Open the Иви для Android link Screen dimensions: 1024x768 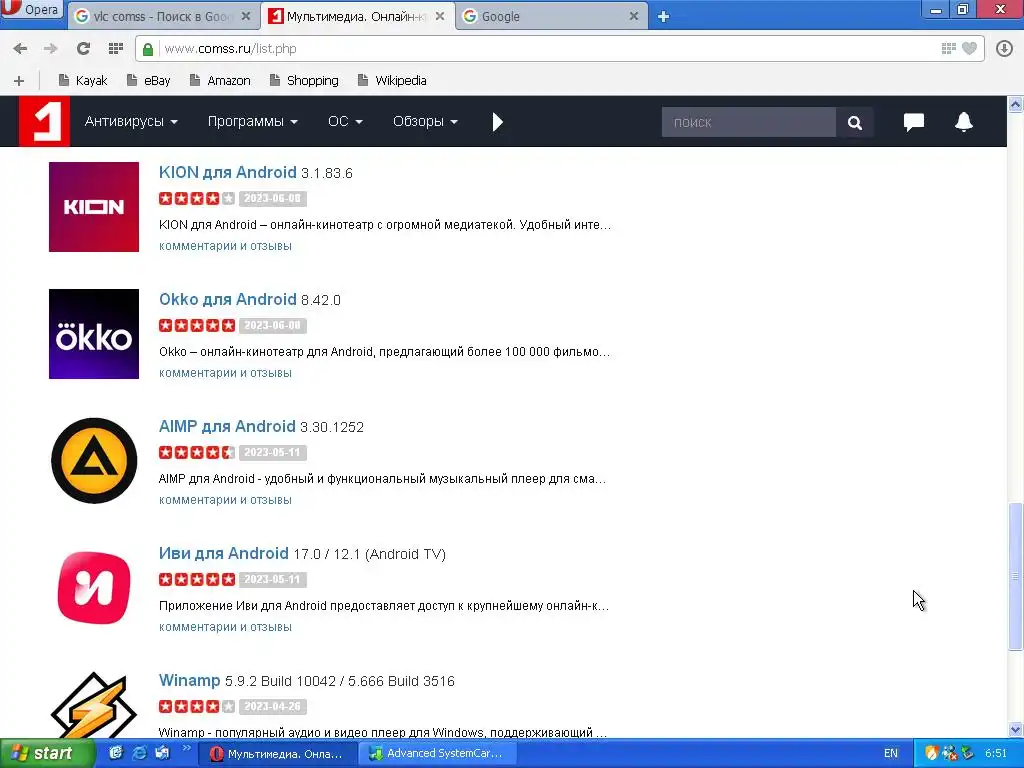pos(223,553)
